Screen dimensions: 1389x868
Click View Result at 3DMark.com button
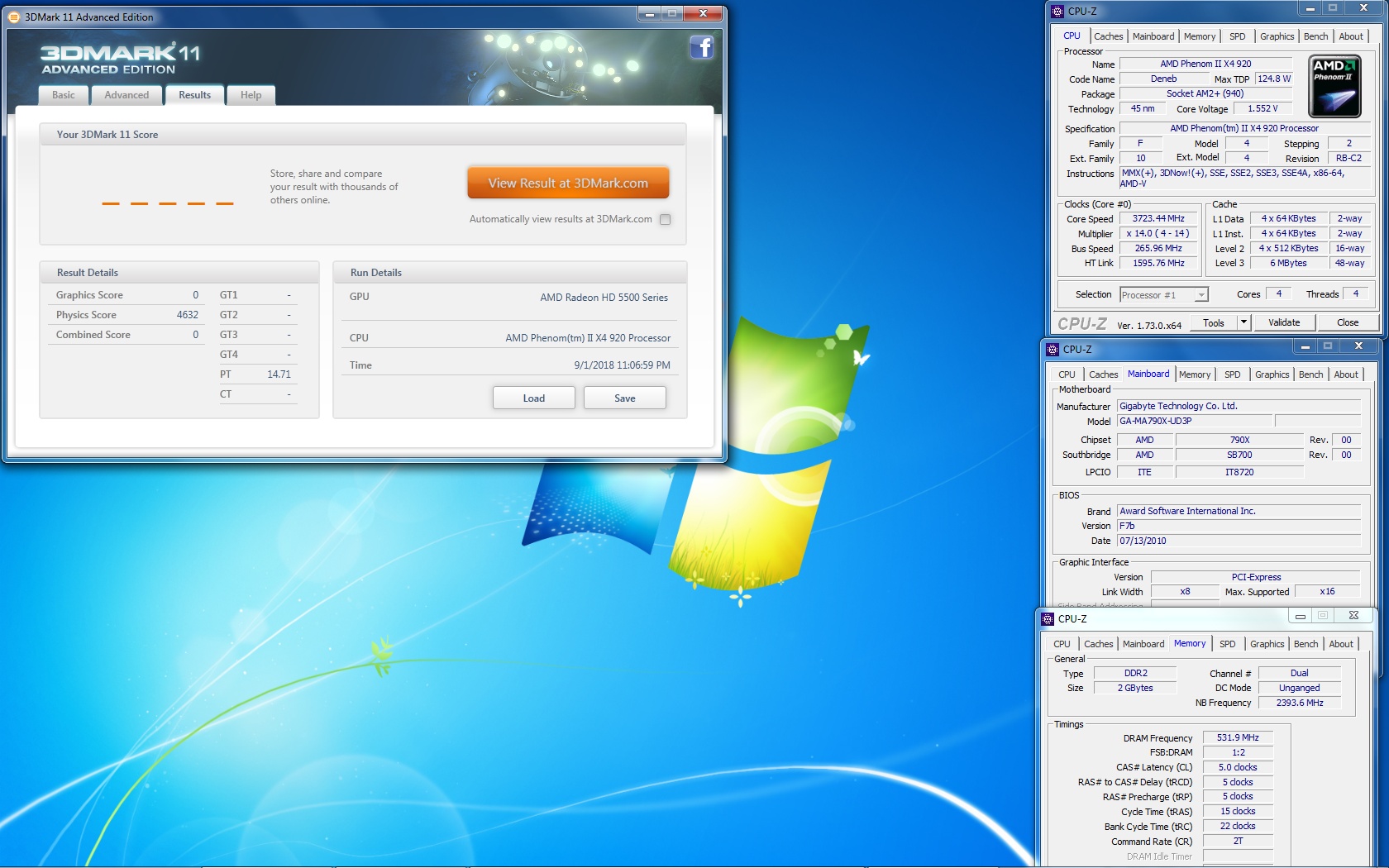click(x=568, y=183)
